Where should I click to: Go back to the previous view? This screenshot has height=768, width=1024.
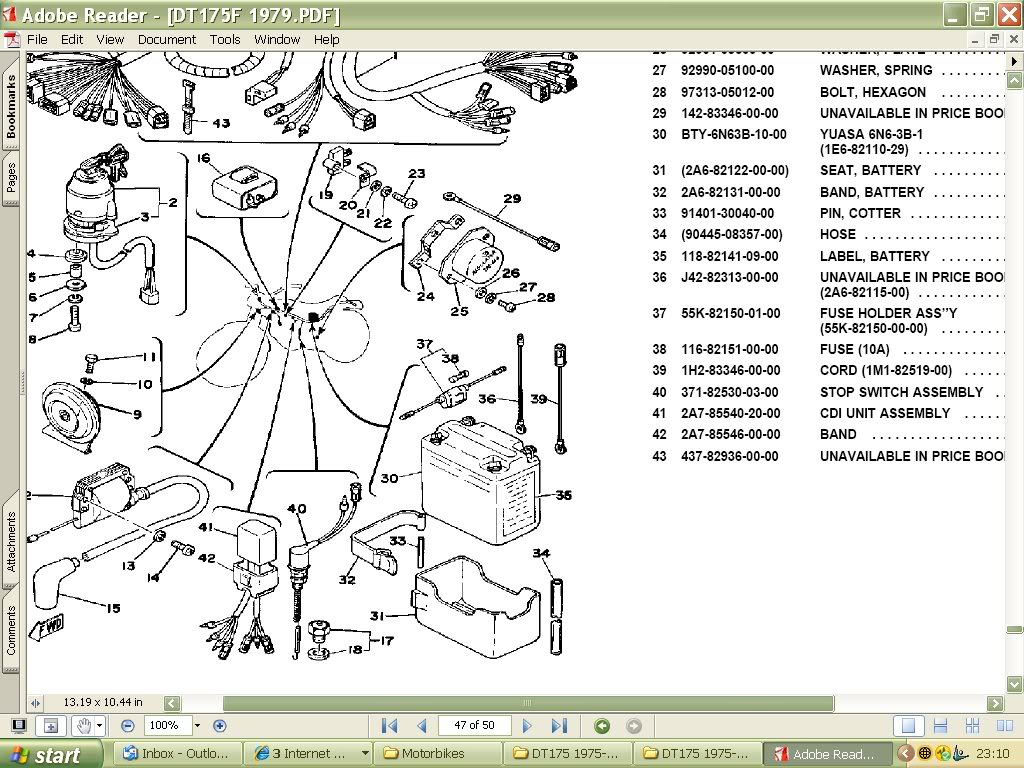(x=602, y=726)
